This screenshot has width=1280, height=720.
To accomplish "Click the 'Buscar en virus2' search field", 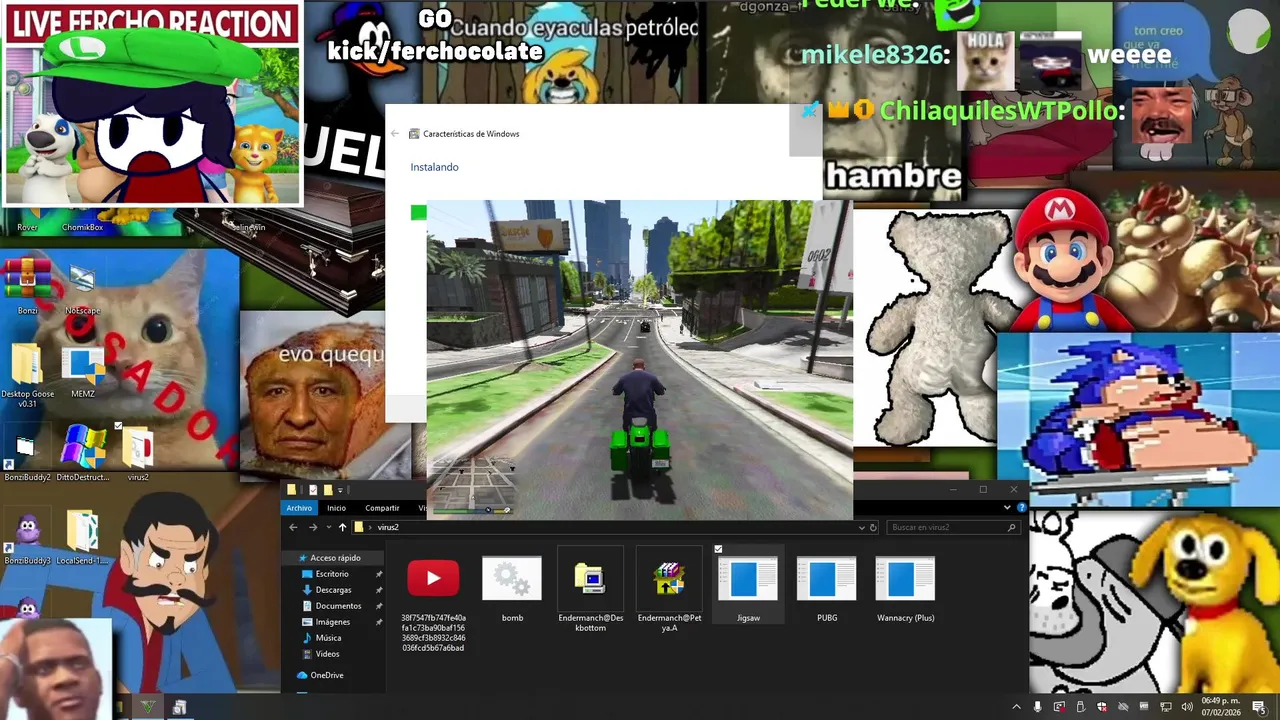I will tap(953, 527).
